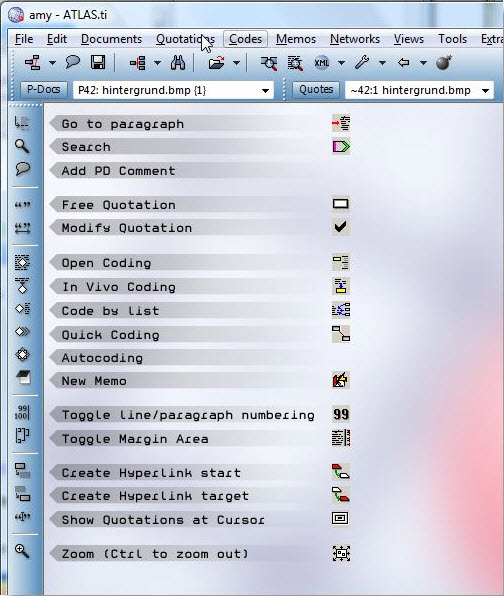The width and height of the screenshot is (504, 596).
Task: Open the query tool icon with binoculars and magnifier
Action: point(269,63)
